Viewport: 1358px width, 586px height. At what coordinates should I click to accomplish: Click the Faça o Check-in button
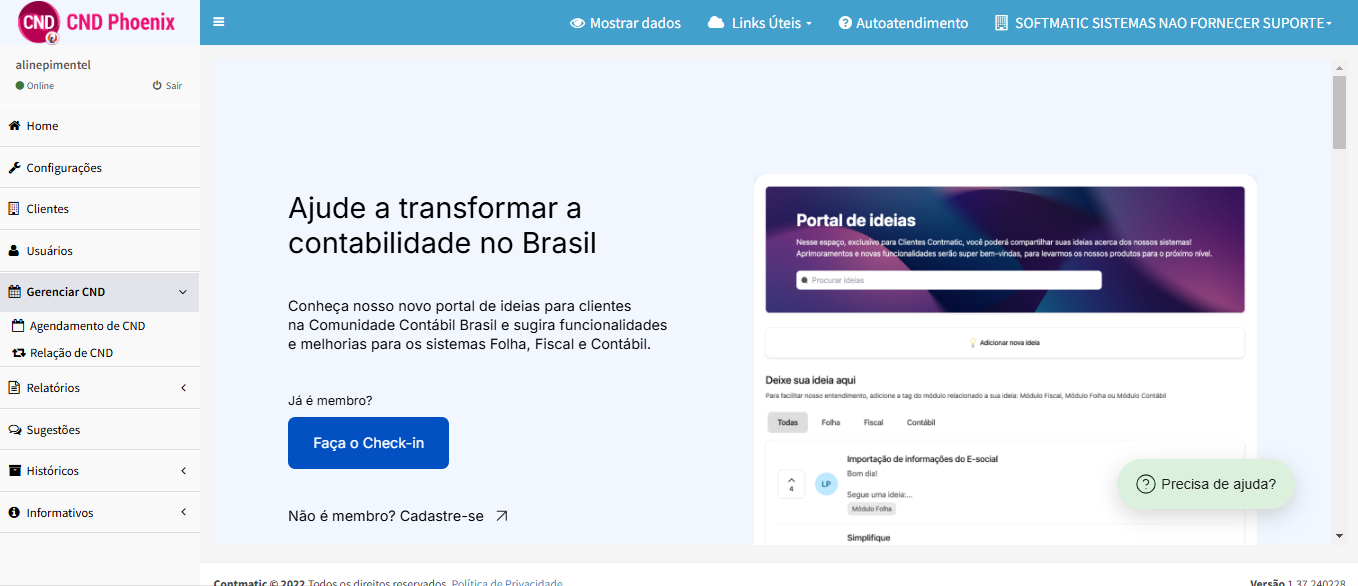[x=368, y=442]
